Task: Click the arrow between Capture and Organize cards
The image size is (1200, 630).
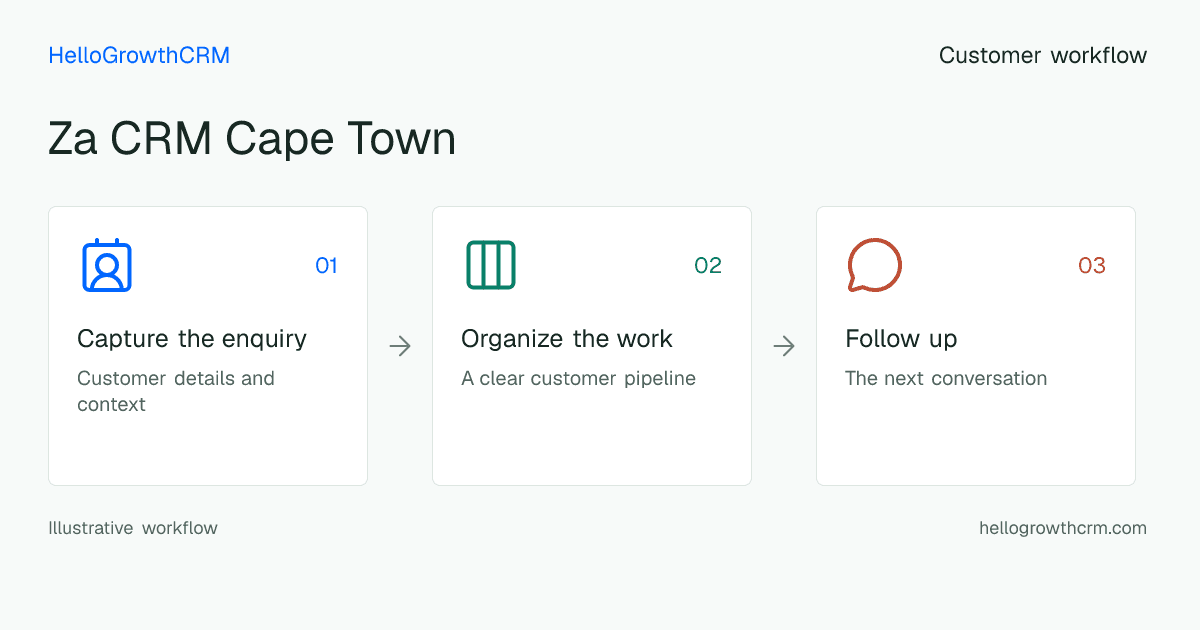Action: pos(400,346)
